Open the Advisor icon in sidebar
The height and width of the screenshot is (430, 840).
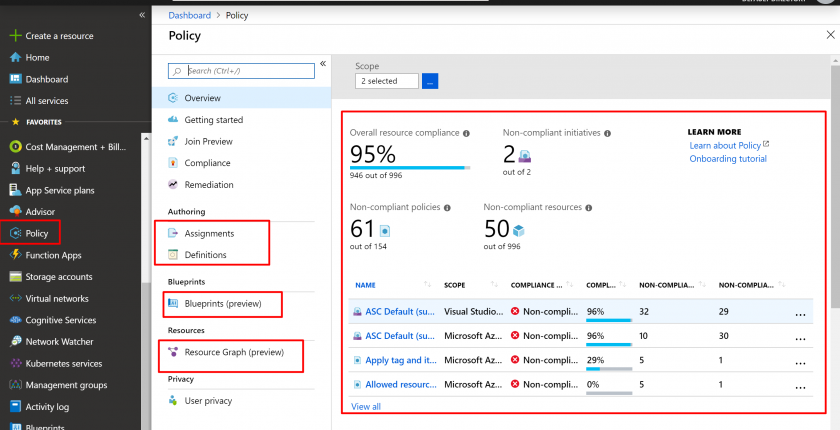[15, 211]
